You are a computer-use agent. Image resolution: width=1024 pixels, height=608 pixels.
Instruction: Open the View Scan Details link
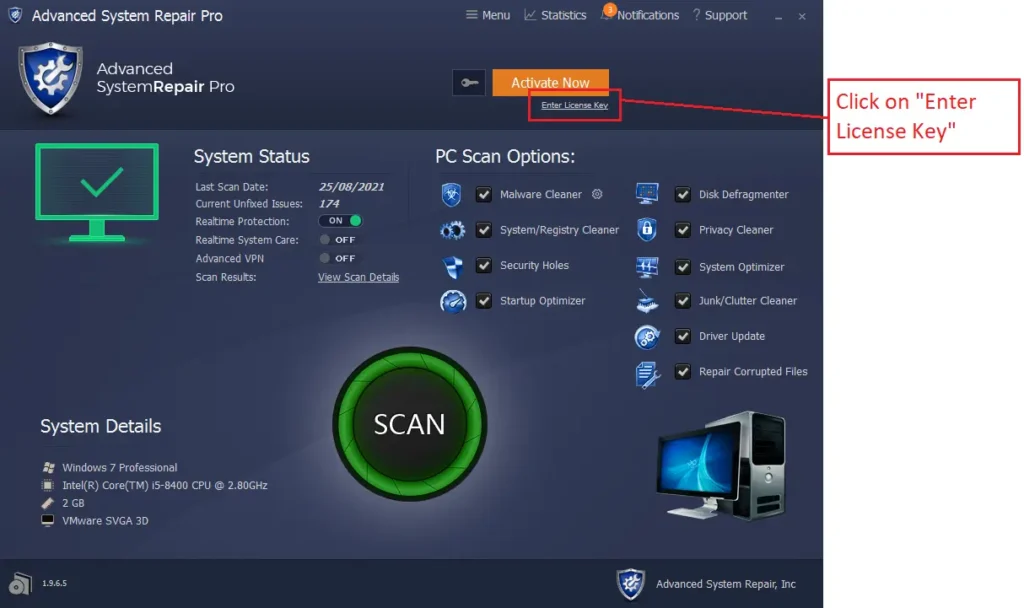tap(359, 277)
